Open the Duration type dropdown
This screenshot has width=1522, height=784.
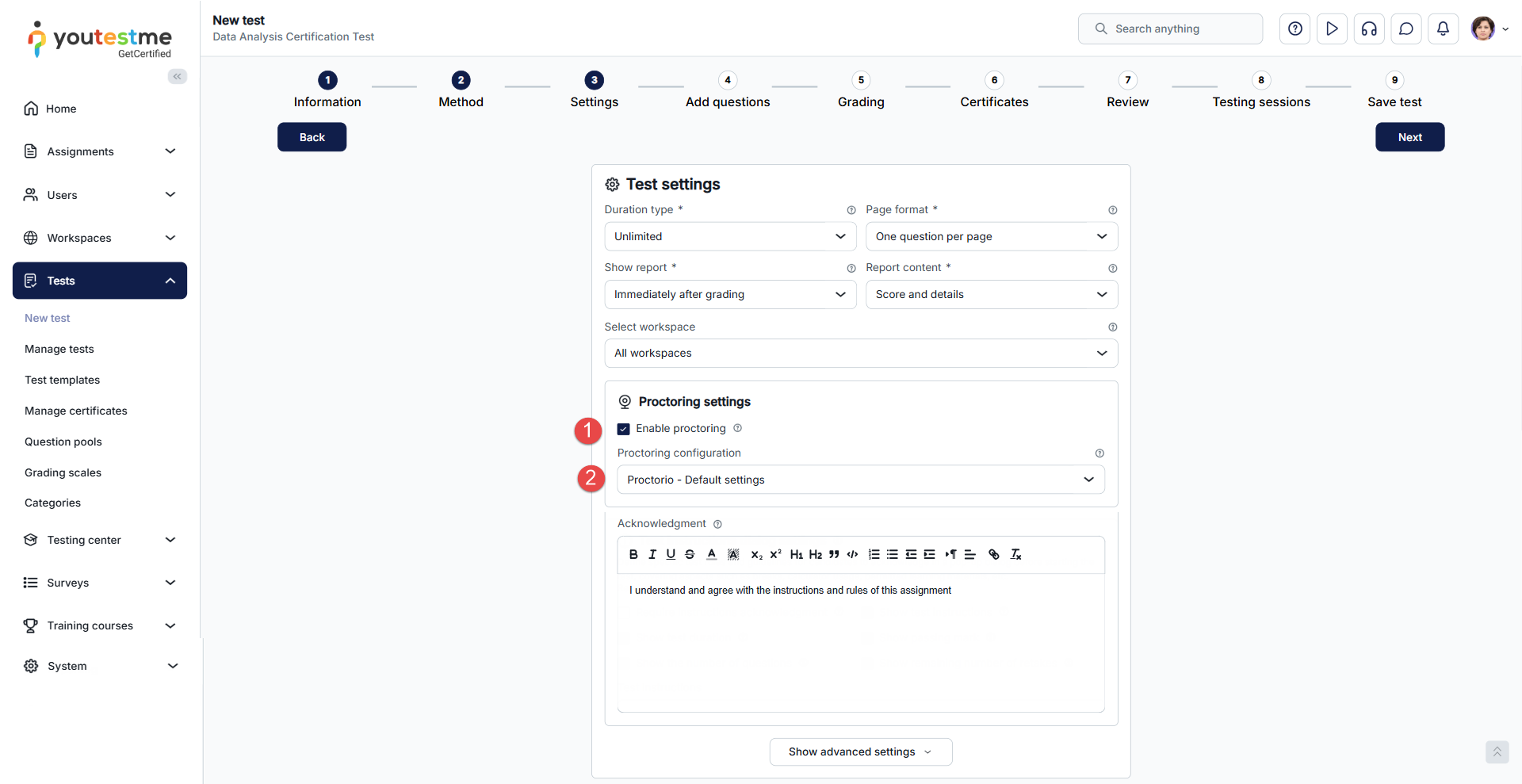point(729,237)
